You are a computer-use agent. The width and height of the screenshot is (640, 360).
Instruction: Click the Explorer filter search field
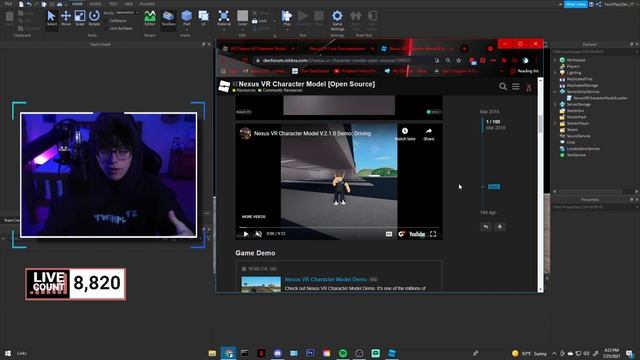point(594,52)
